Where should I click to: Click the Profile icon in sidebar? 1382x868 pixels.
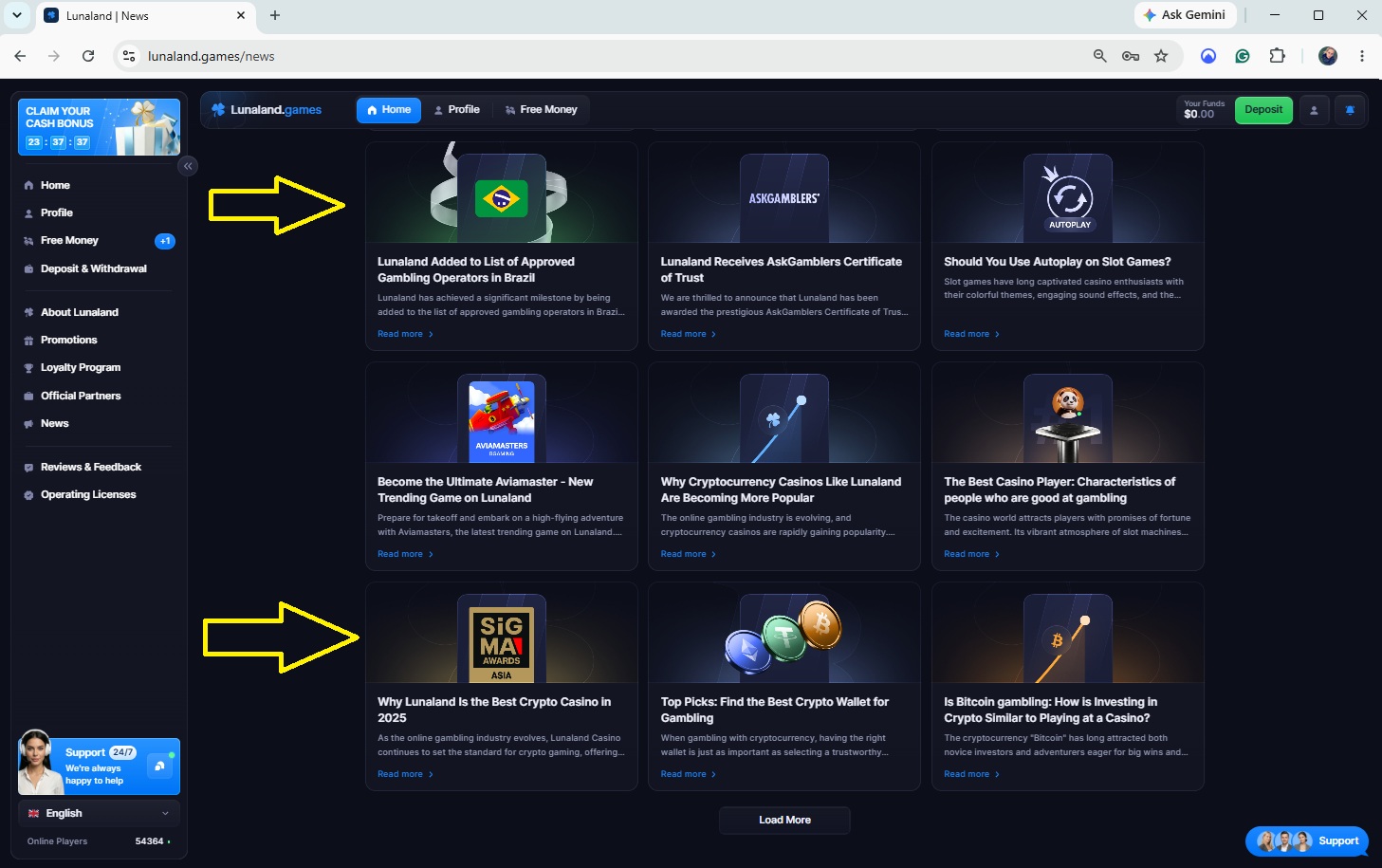click(x=28, y=213)
